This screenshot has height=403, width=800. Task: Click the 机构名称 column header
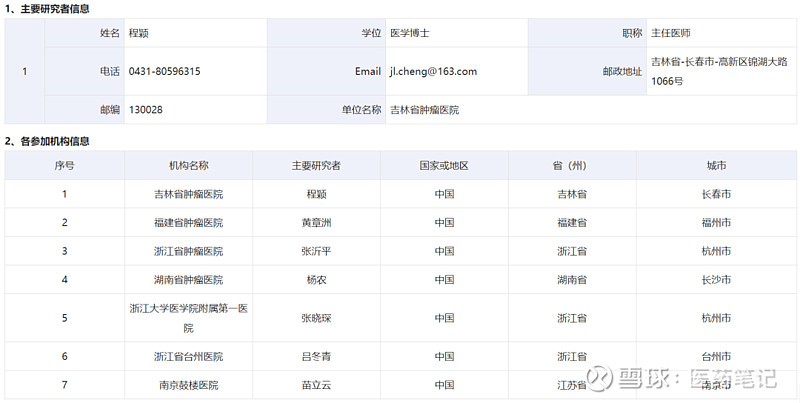189,165
